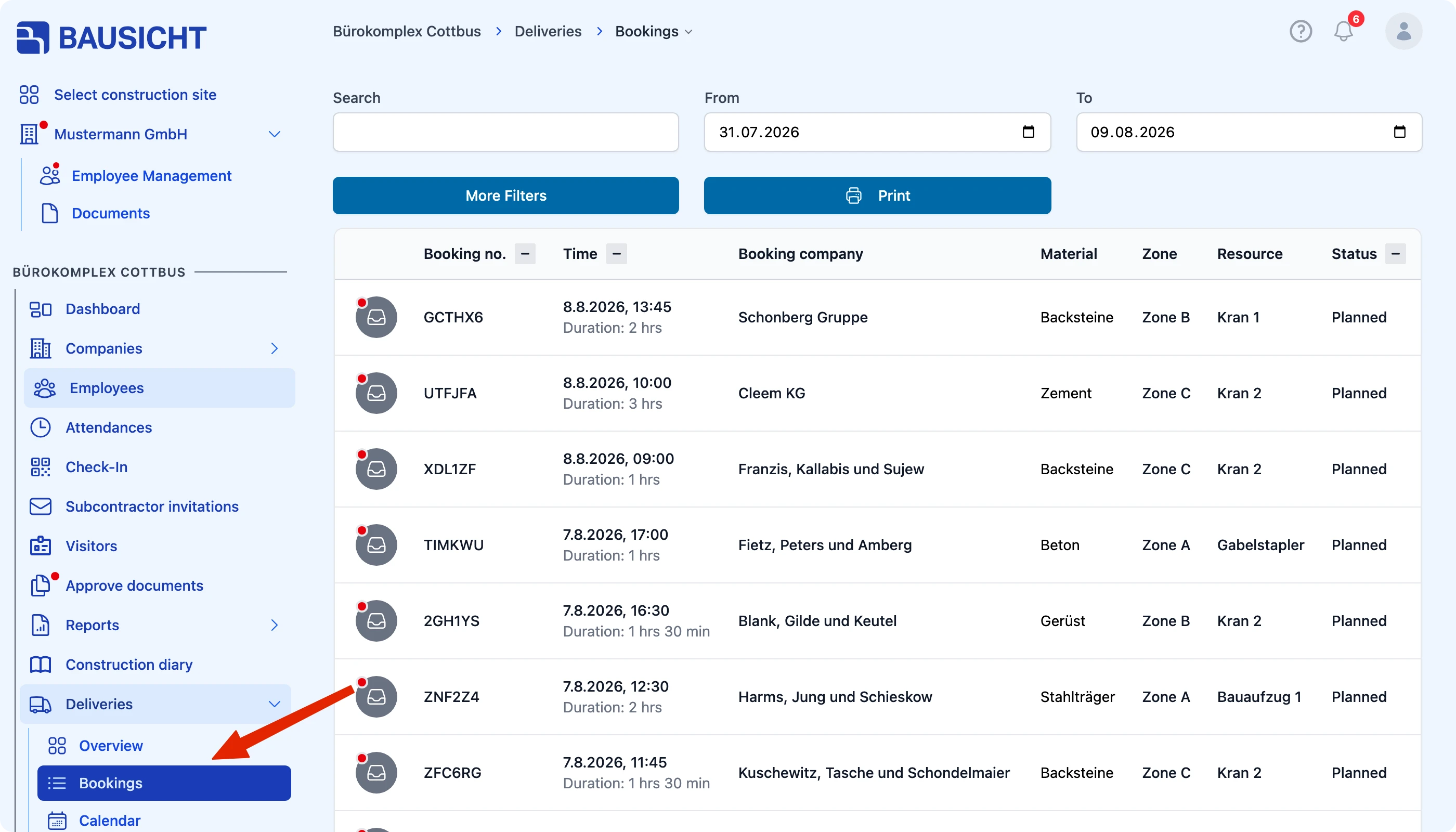
Task: Click the Planned status of booking XDL1ZF
Action: 1359,469
